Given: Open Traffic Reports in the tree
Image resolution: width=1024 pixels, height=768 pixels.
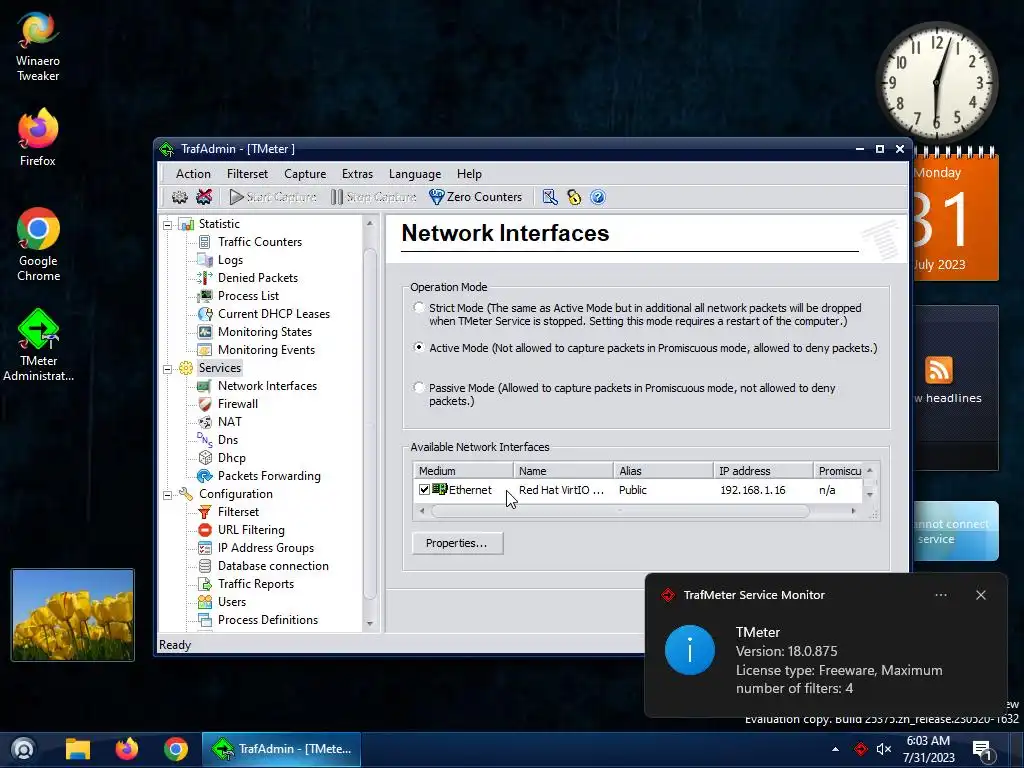Looking at the screenshot, I should click(x=255, y=584).
